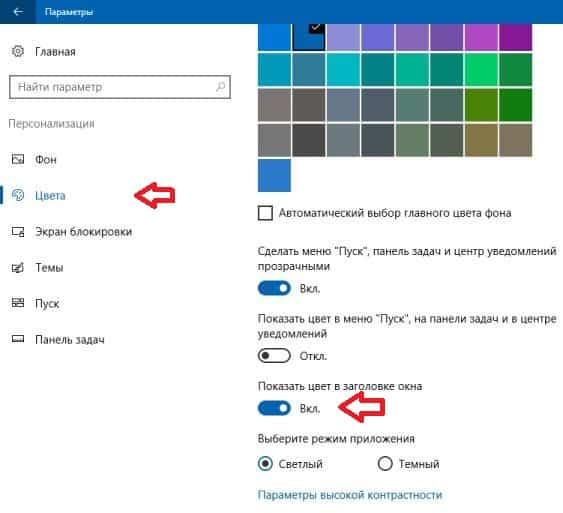Tick Автоматический выбор главного цвета фона checkbox

click(x=265, y=213)
